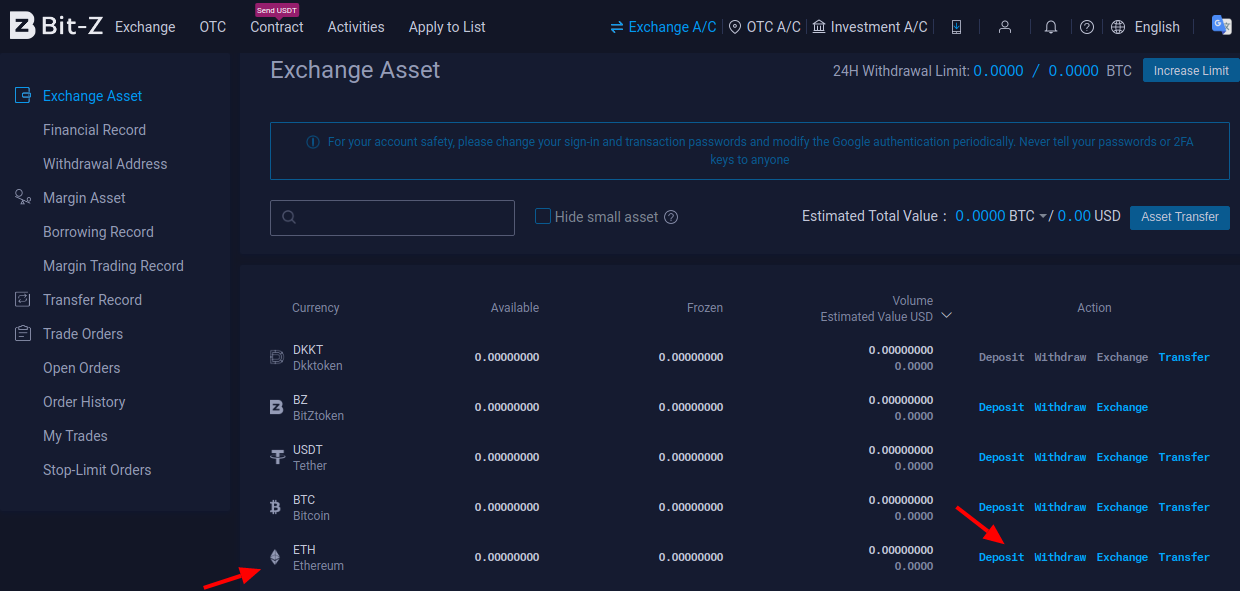
Task: Click the Available column header
Action: pyautogui.click(x=515, y=308)
